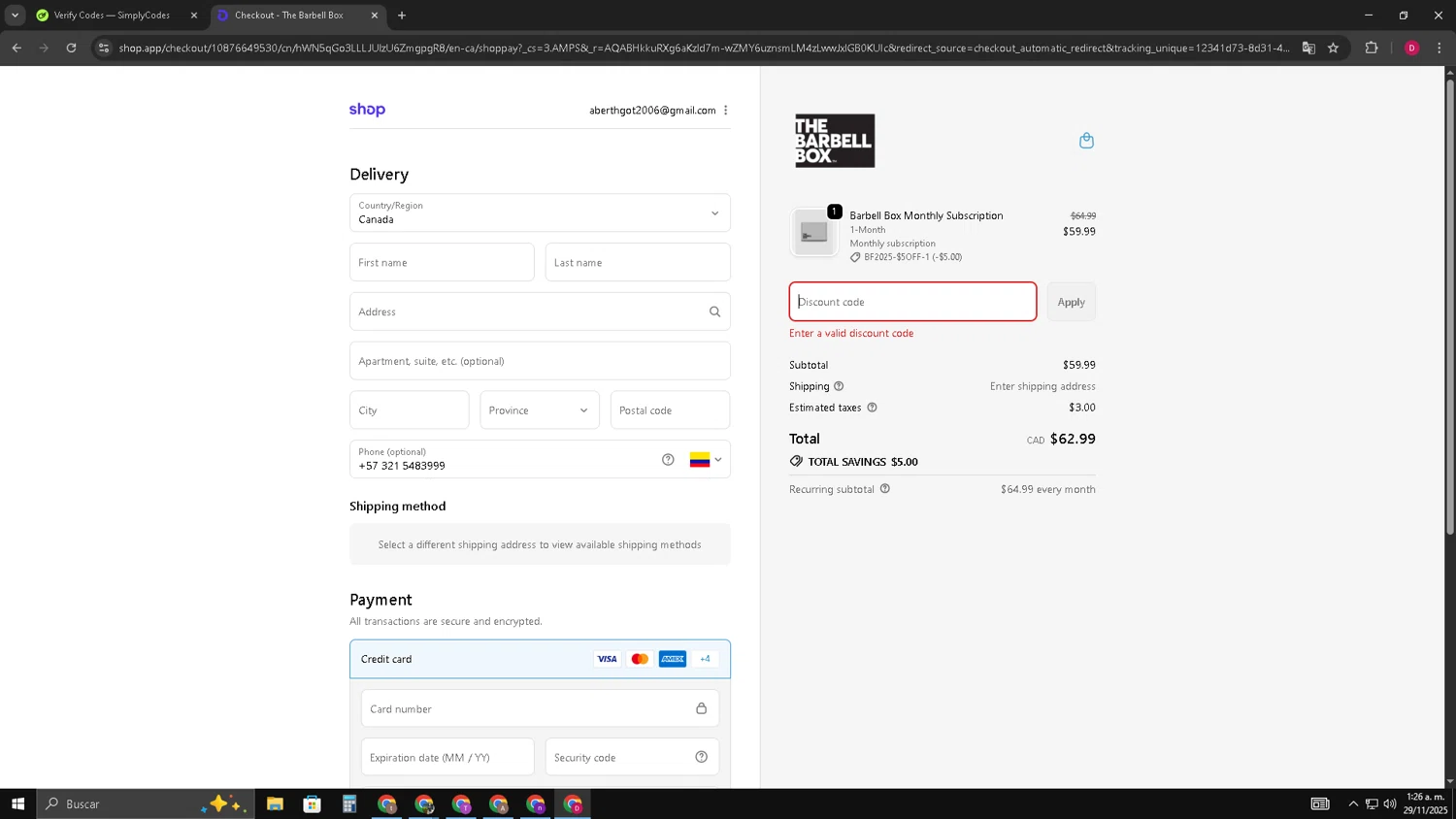The width and height of the screenshot is (1456, 819).
Task: Open account options next to email
Action: pyautogui.click(x=725, y=111)
